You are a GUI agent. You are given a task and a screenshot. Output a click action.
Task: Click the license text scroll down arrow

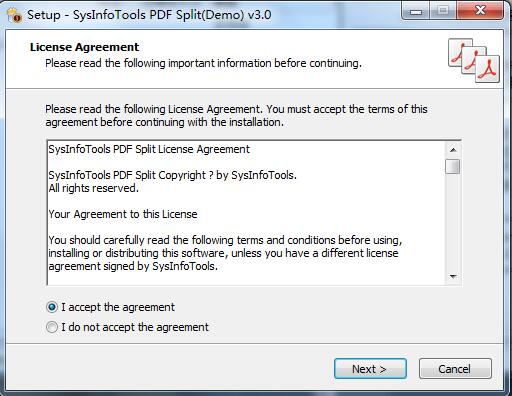pyautogui.click(x=453, y=276)
